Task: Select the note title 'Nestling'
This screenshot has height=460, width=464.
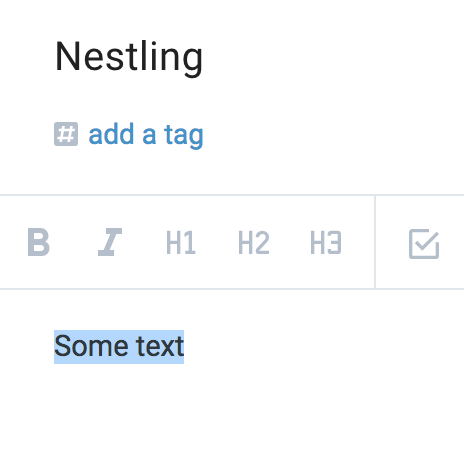Action: [129, 58]
